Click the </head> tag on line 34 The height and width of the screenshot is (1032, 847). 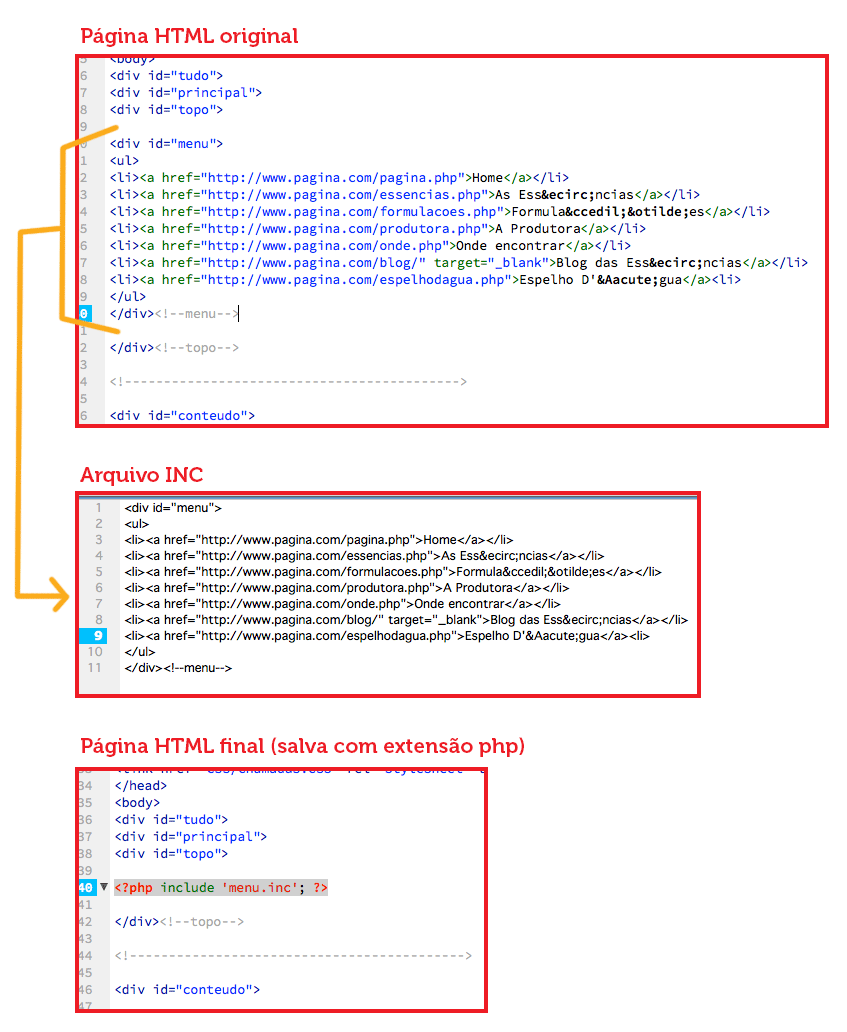point(141,786)
